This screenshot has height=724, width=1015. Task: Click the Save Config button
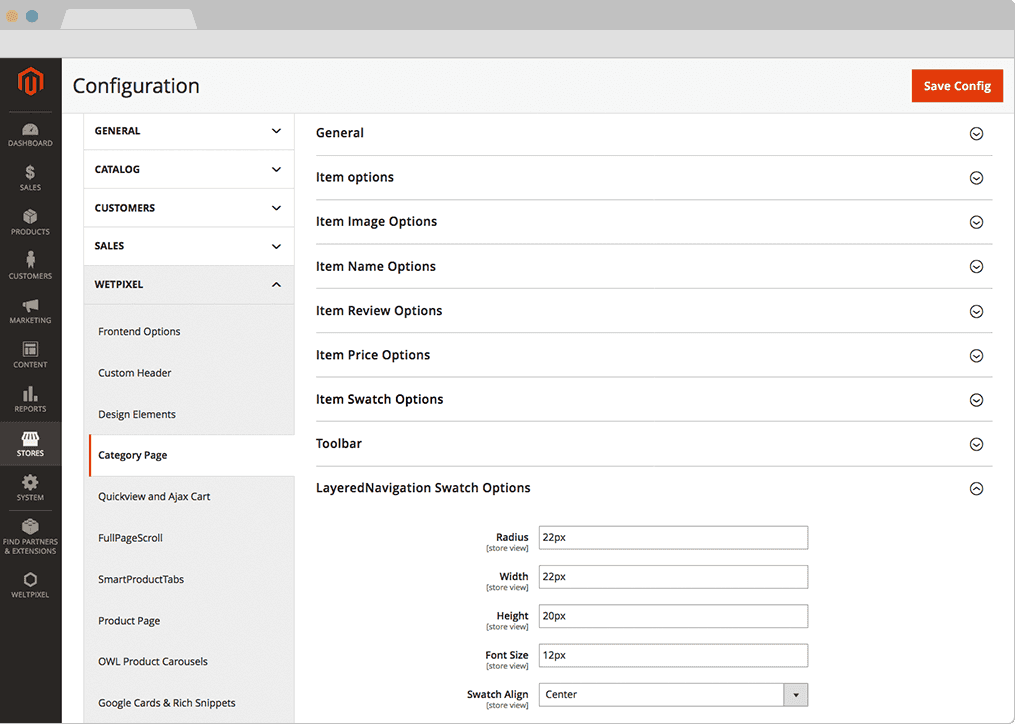956,86
